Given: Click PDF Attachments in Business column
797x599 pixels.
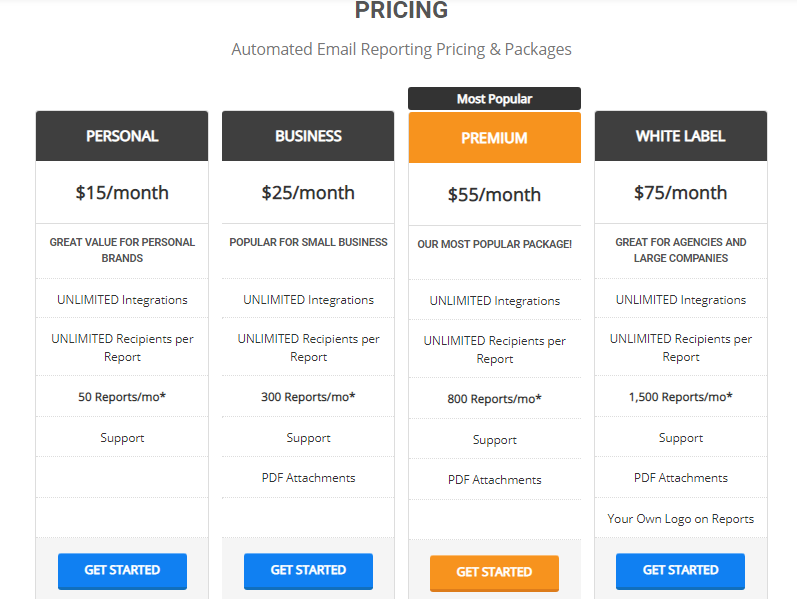Looking at the screenshot, I should 309,478.
